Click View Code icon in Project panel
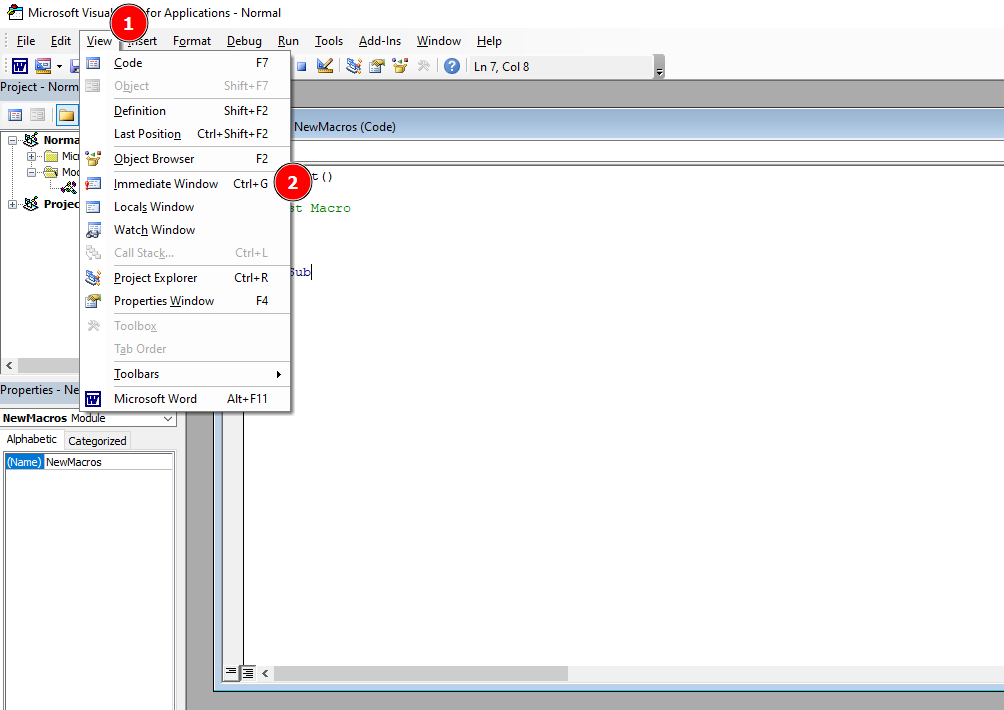The width and height of the screenshot is (1004, 710). 16,115
